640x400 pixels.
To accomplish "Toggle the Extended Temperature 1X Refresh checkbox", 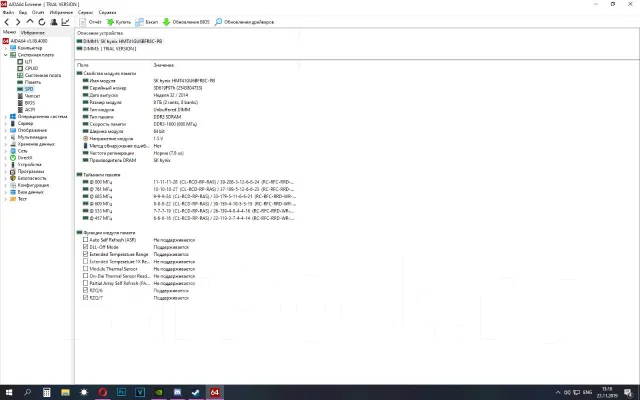I will (x=85, y=262).
